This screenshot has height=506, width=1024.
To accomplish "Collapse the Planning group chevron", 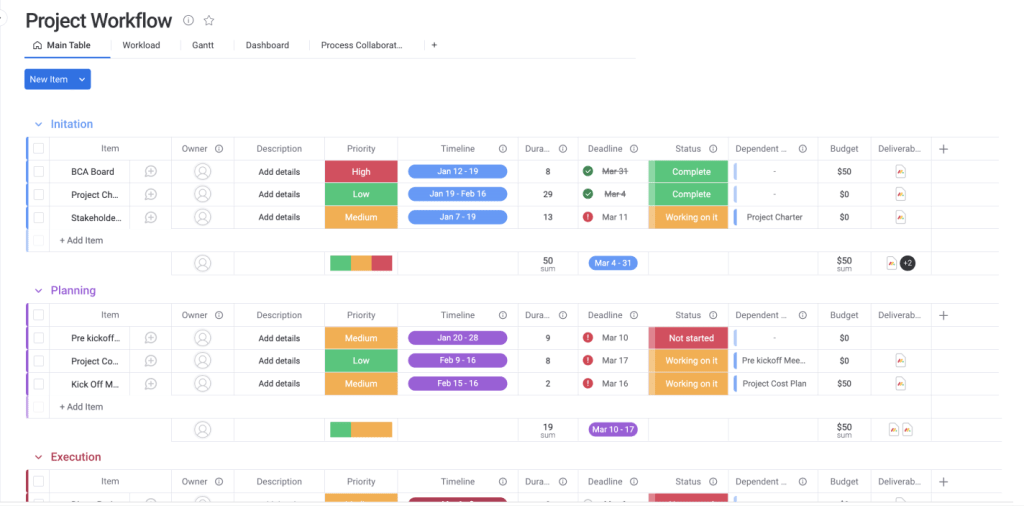I will pyautogui.click(x=39, y=291).
